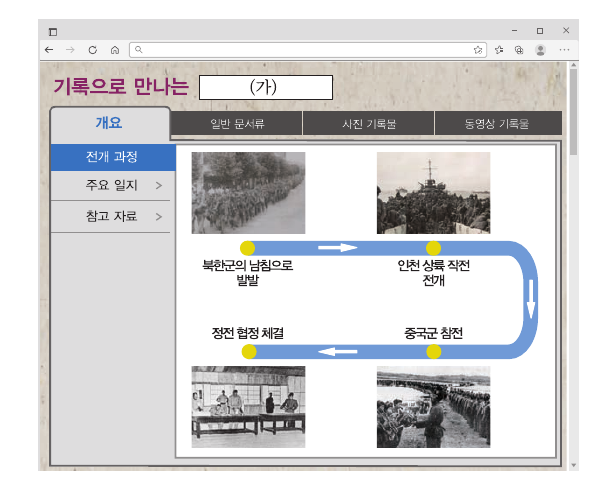Click the 북한군의 남침으로 발발 label
Viewport: 595px width, 494px height.
(x=247, y=272)
